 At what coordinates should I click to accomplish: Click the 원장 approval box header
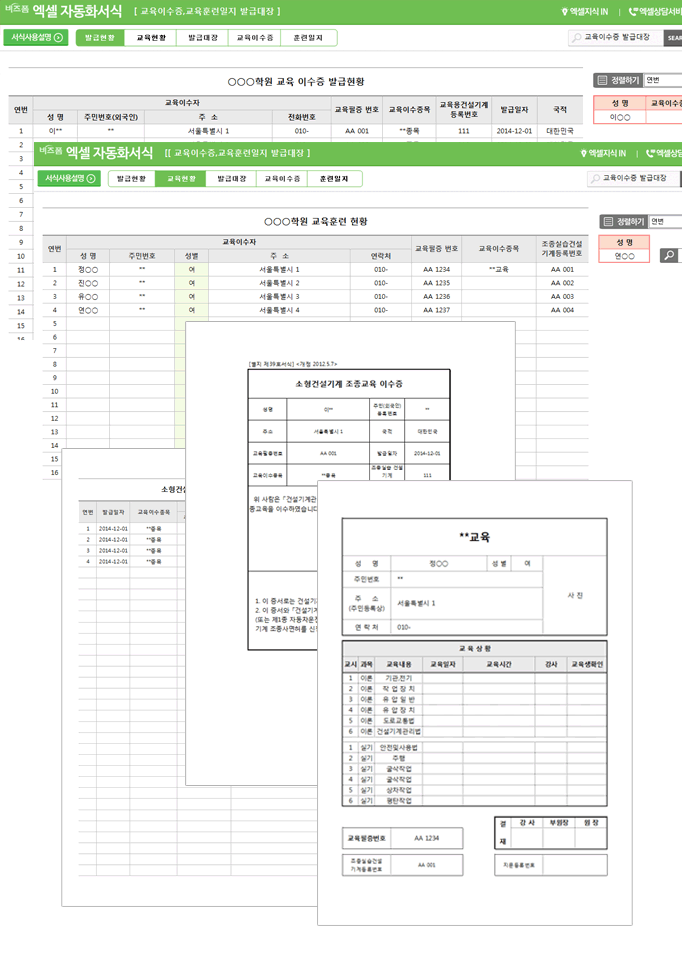[591, 823]
